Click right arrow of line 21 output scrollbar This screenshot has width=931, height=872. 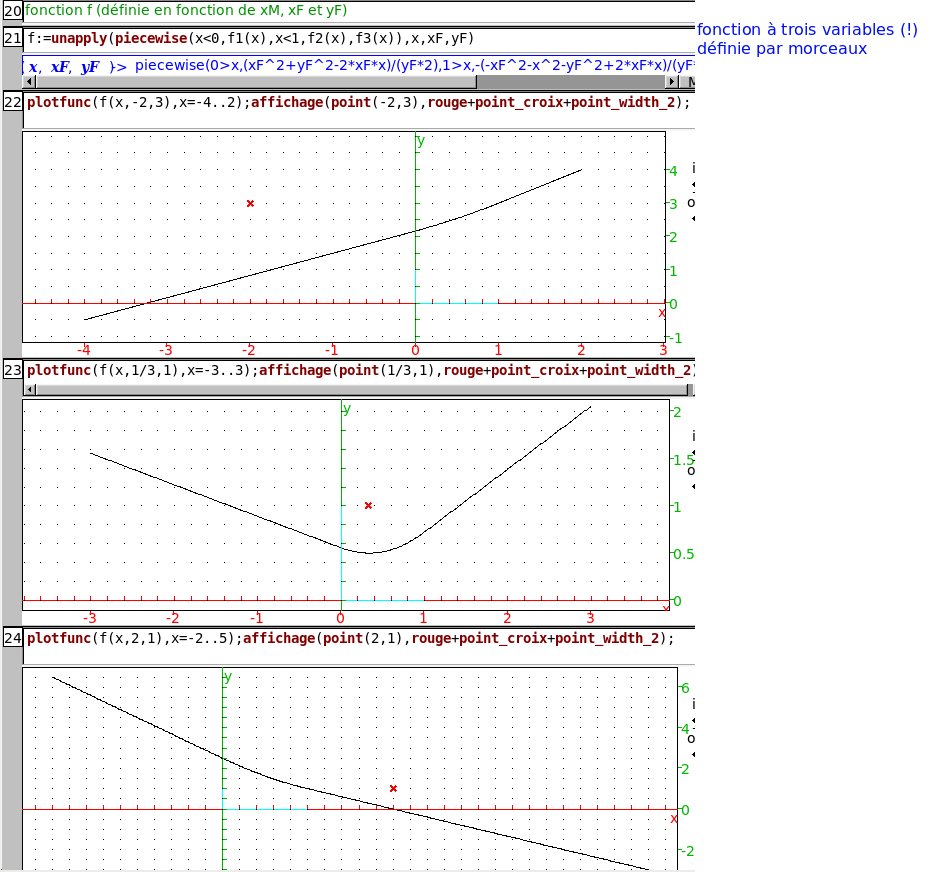click(x=672, y=81)
